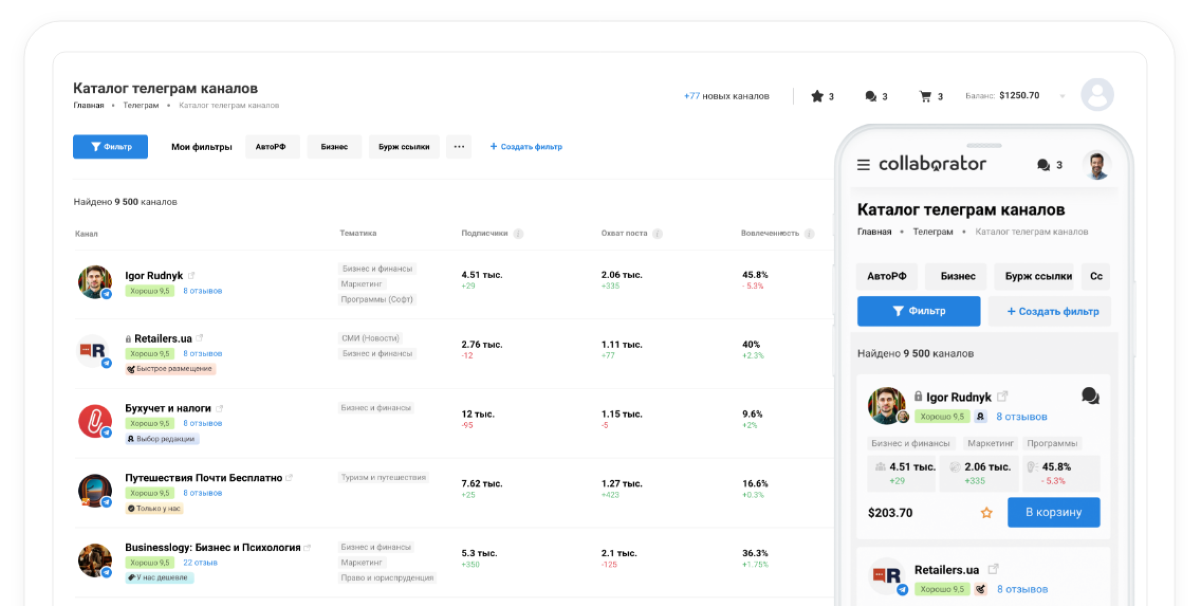Open hamburger menu in mobile collaborator header
Viewport: 1200px width, 606px height.
(x=864, y=164)
